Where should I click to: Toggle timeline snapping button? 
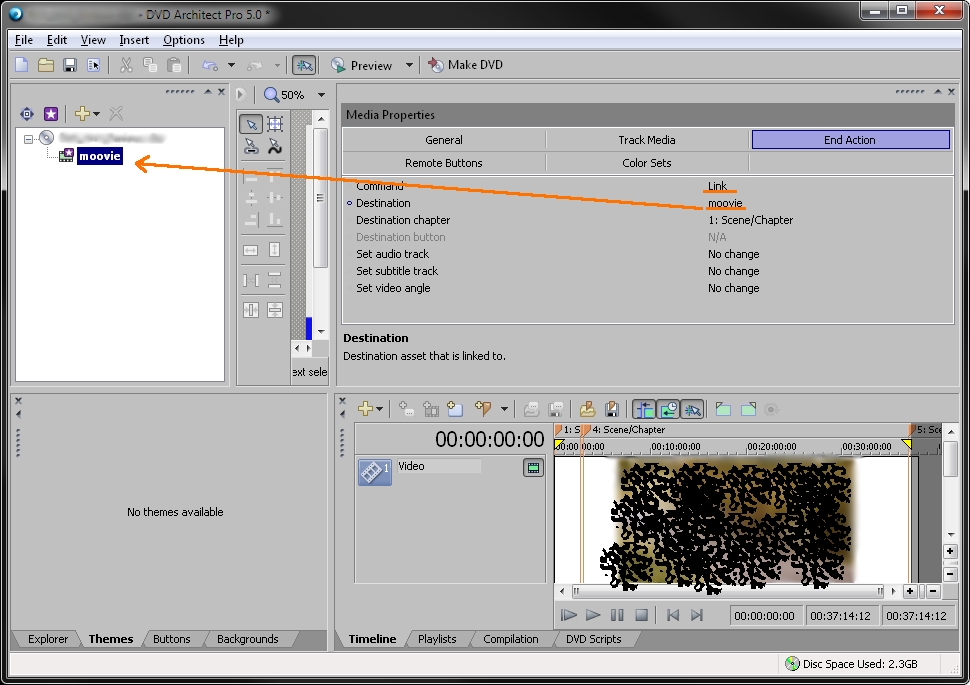[x=692, y=409]
